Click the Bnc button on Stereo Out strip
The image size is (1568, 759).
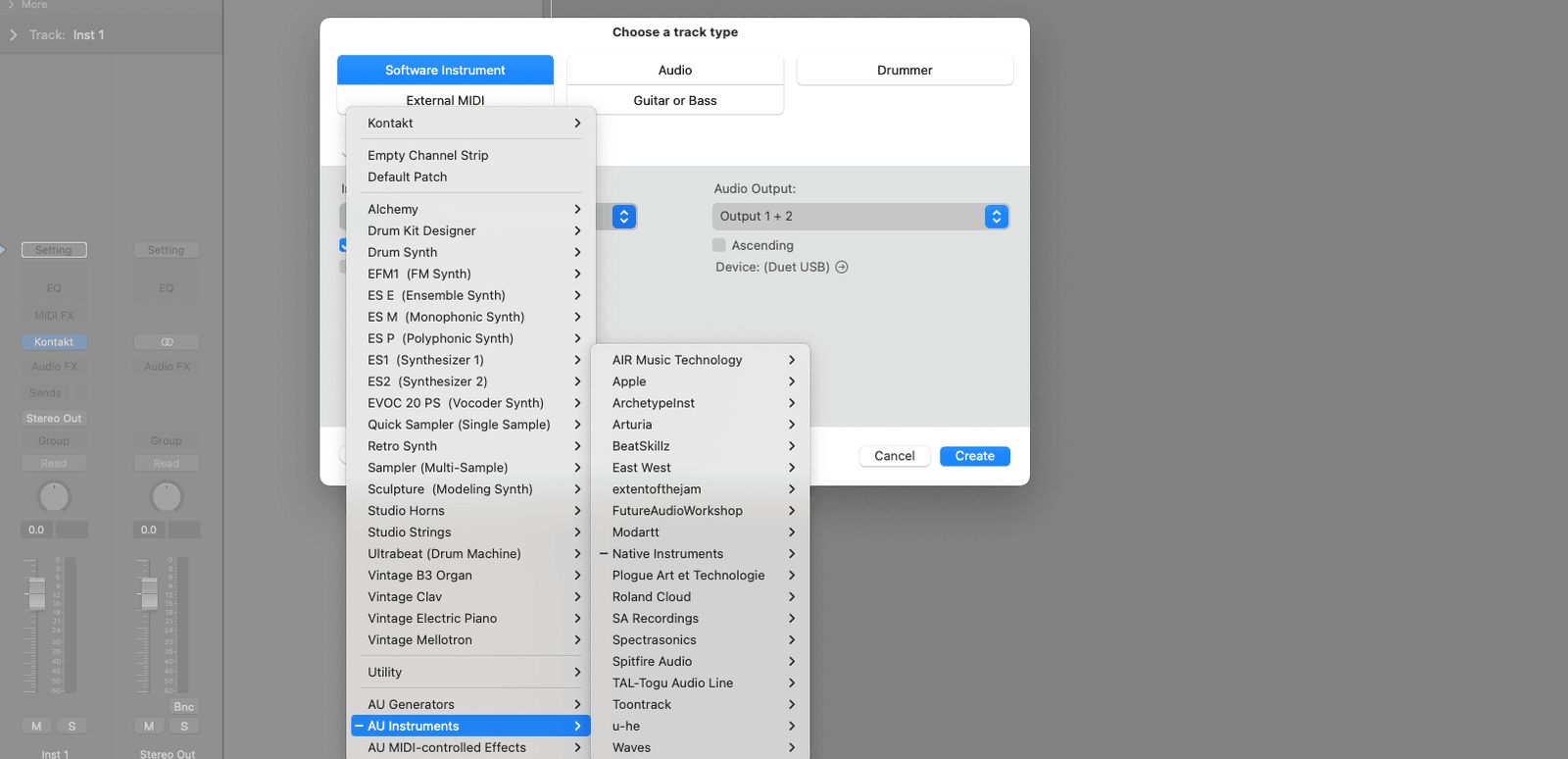184,707
